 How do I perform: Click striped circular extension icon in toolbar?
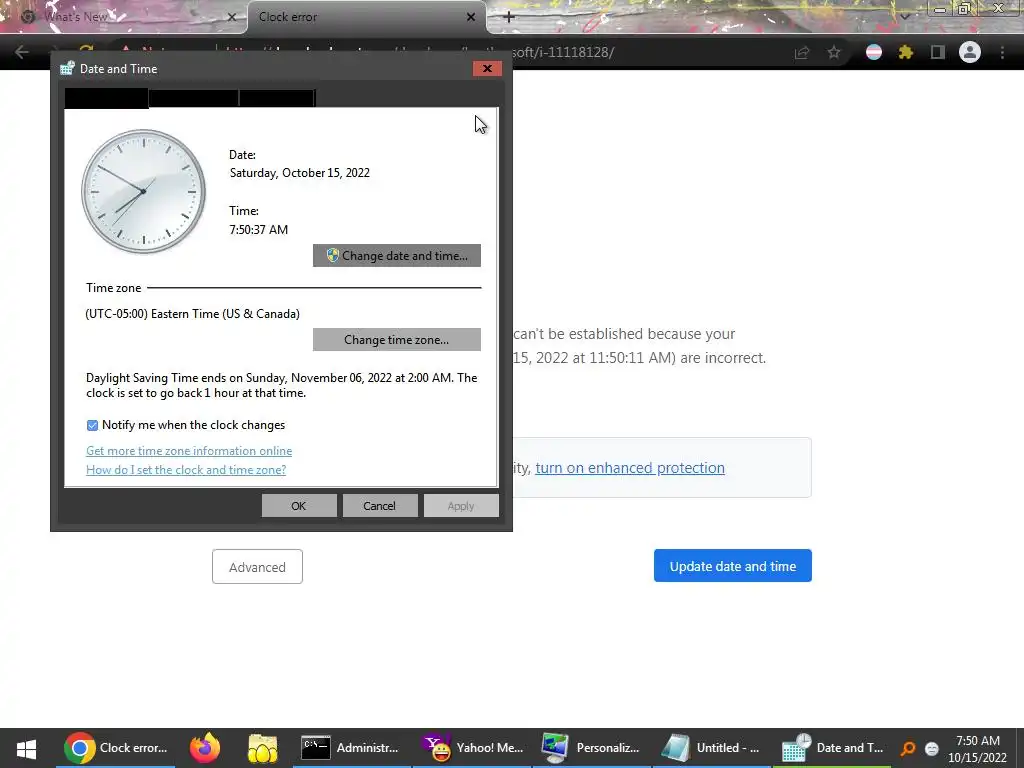point(874,52)
